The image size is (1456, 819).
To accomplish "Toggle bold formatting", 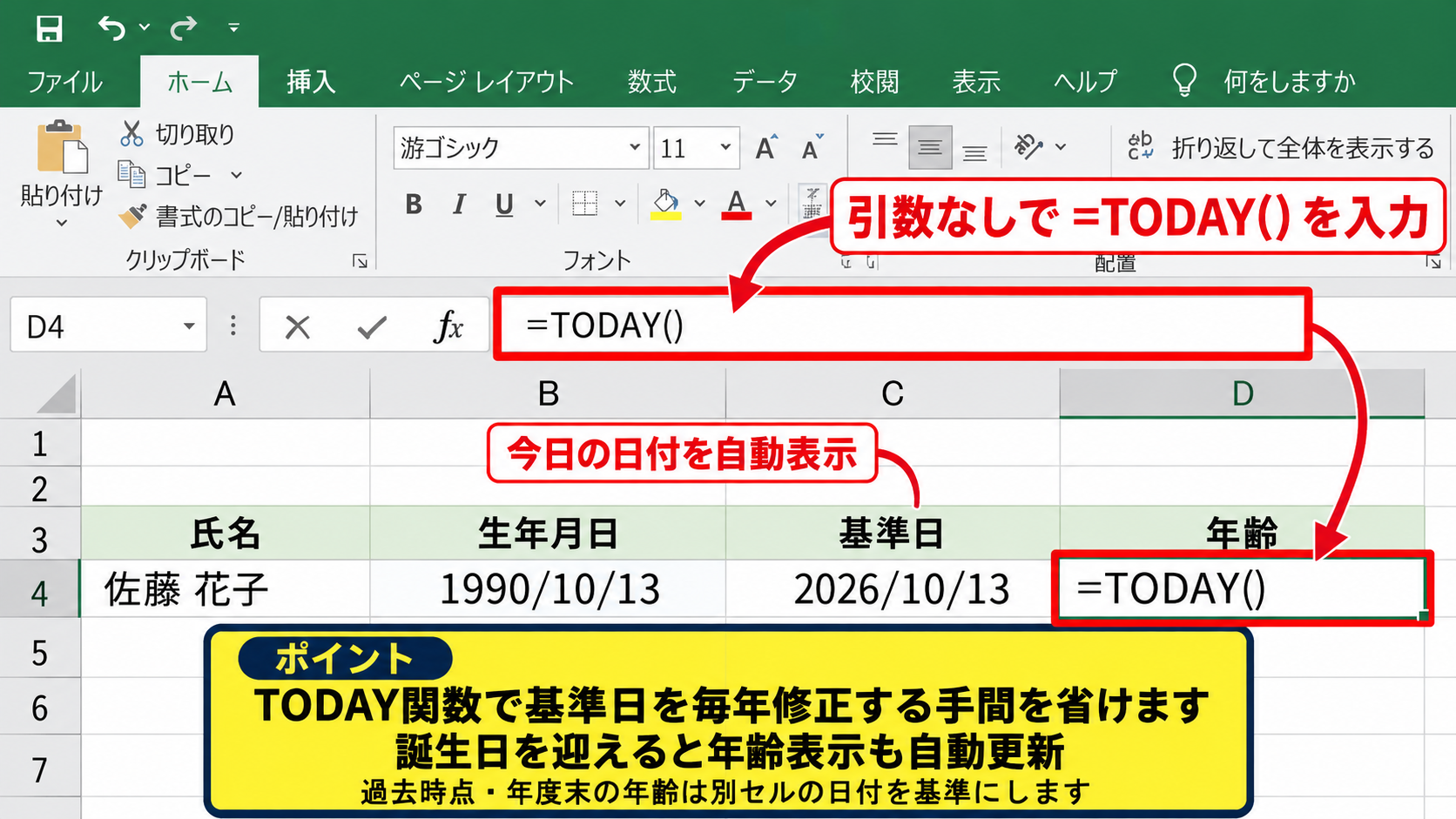I will 414,205.
